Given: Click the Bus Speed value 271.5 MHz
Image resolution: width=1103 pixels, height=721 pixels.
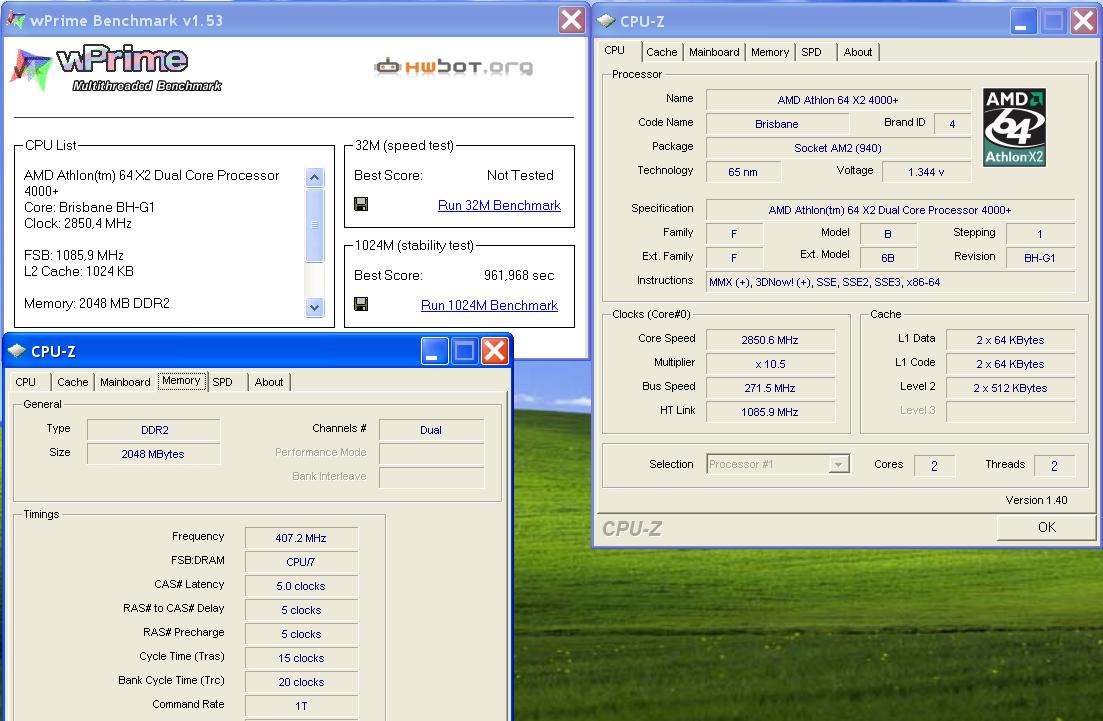Looking at the screenshot, I should [770, 388].
